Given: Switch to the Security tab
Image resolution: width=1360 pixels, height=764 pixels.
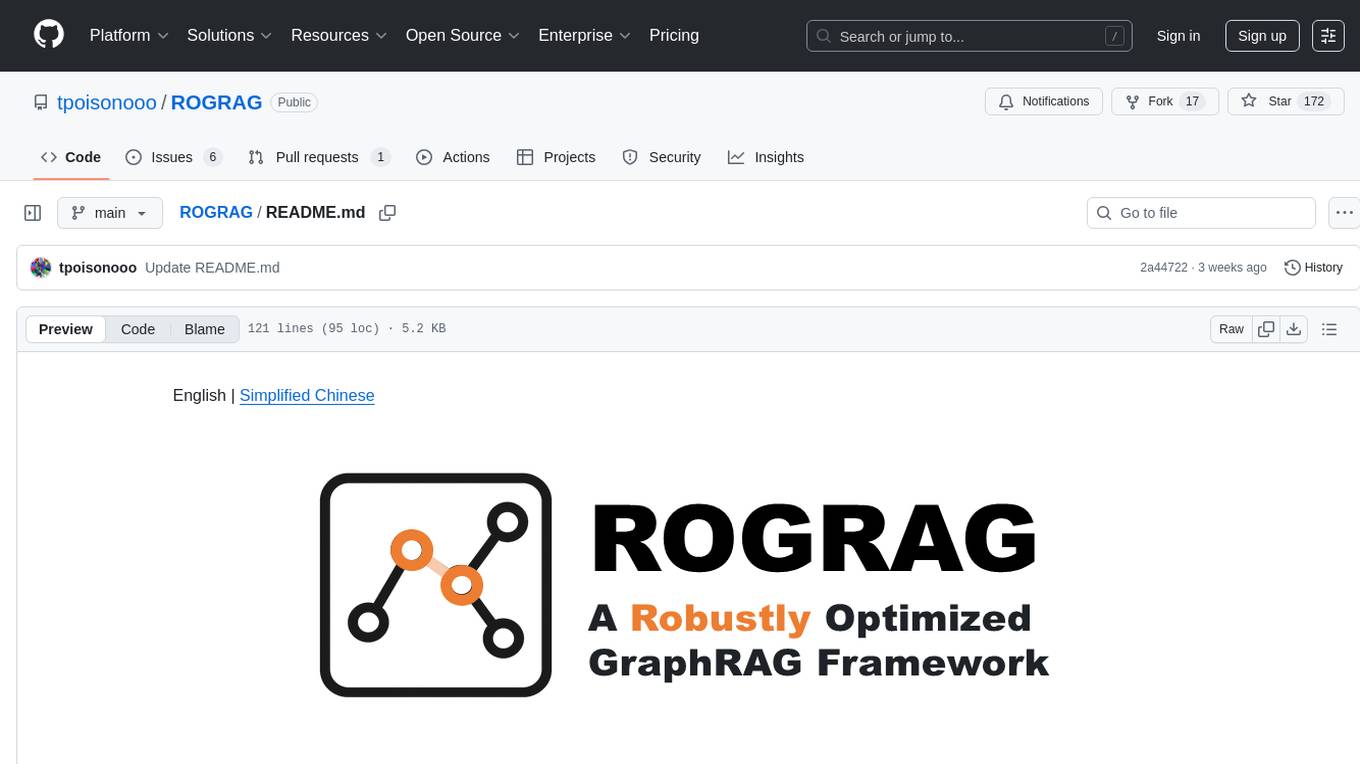Looking at the screenshot, I should pyautogui.click(x=662, y=157).
